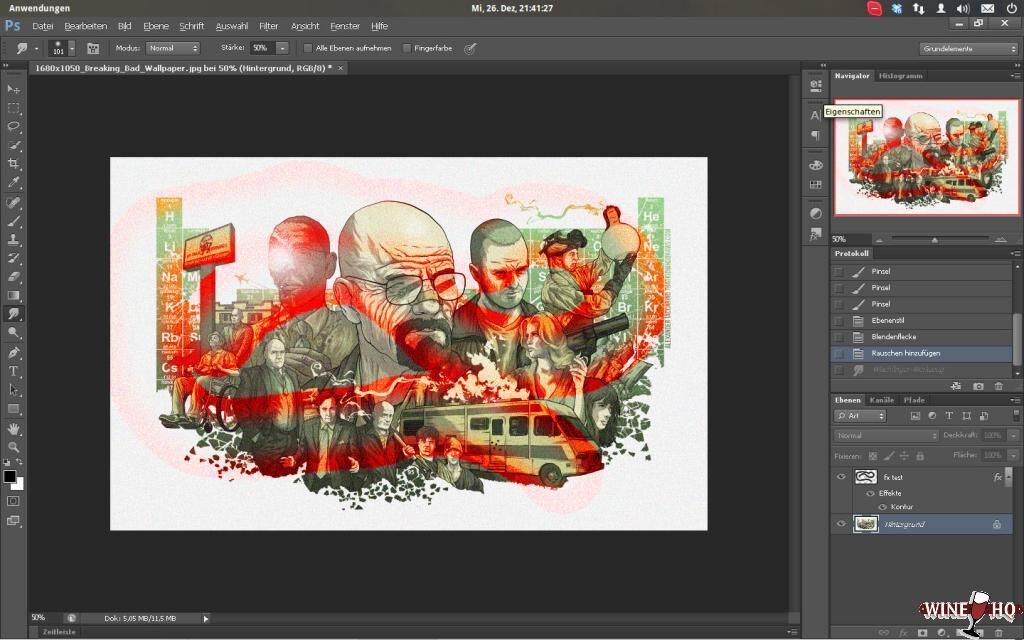Select the Lasso tool
Viewport: 1024px width, 640px height.
pyautogui.click(x=14, y=127)
